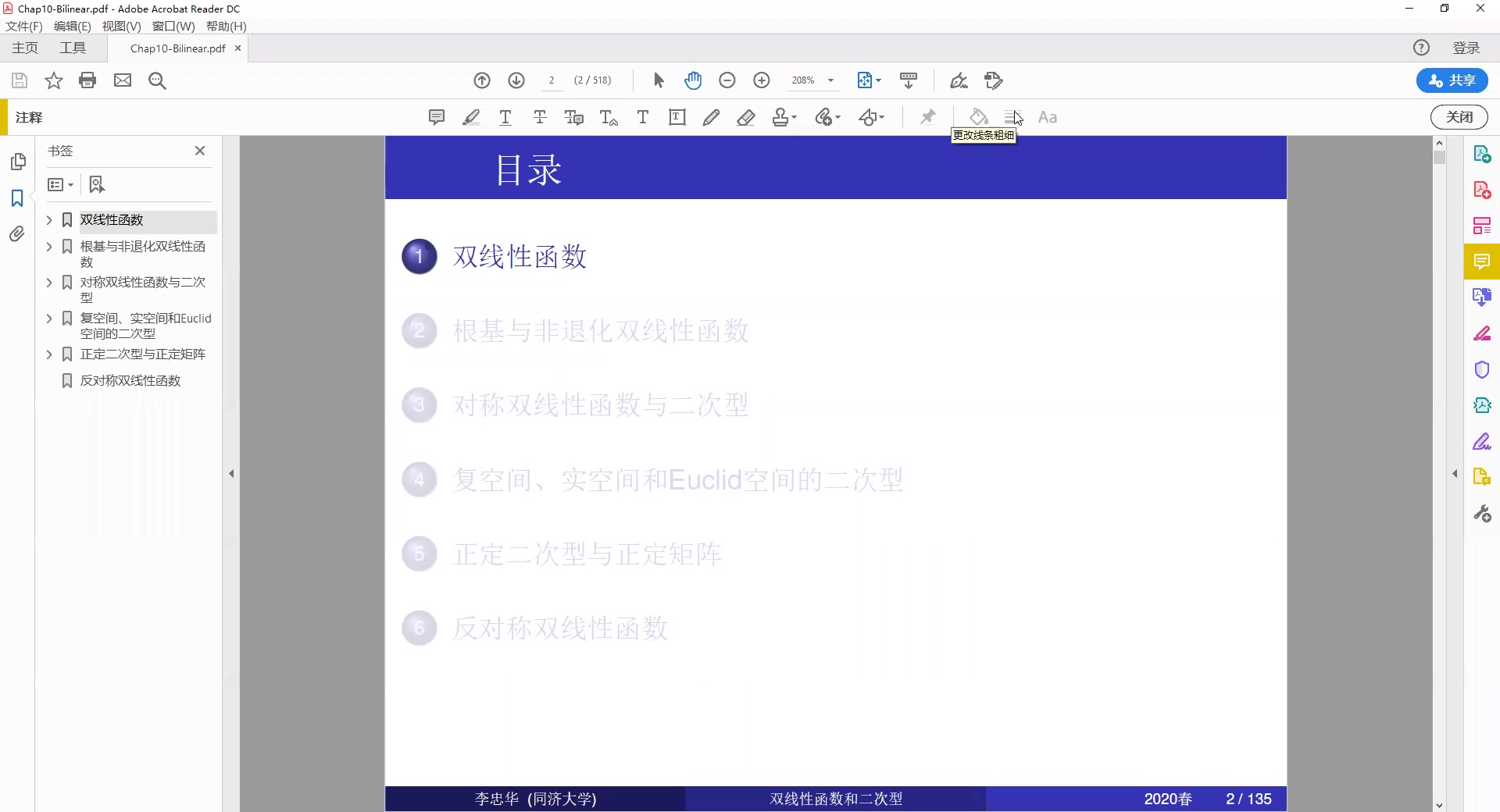Image resolution: width=1500 pixels, height=812 pixels.
Task: Click the Print file icon
Action: click(x=87, y=80)
